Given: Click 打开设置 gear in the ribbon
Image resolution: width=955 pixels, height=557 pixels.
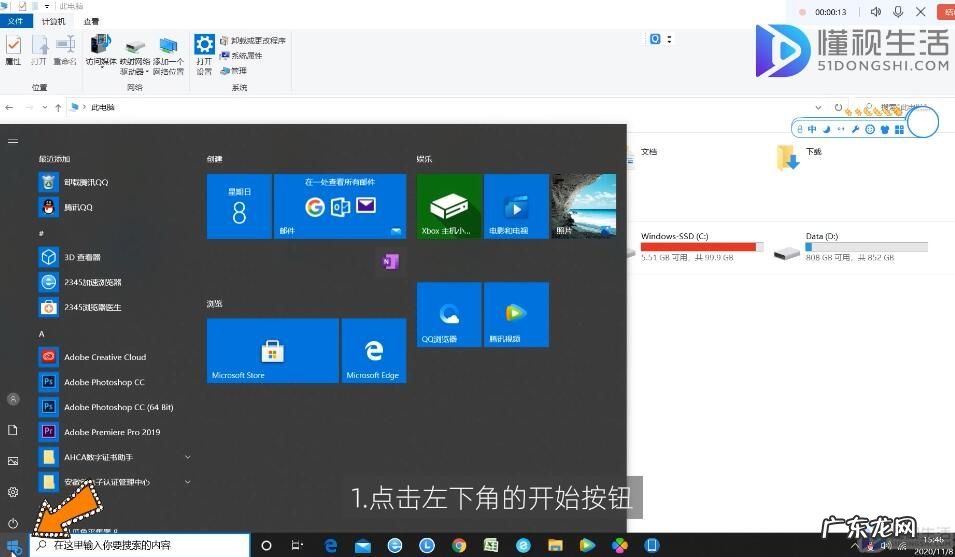Looking at the screenshot, I should pyautogui.click(x=204, y=55).
